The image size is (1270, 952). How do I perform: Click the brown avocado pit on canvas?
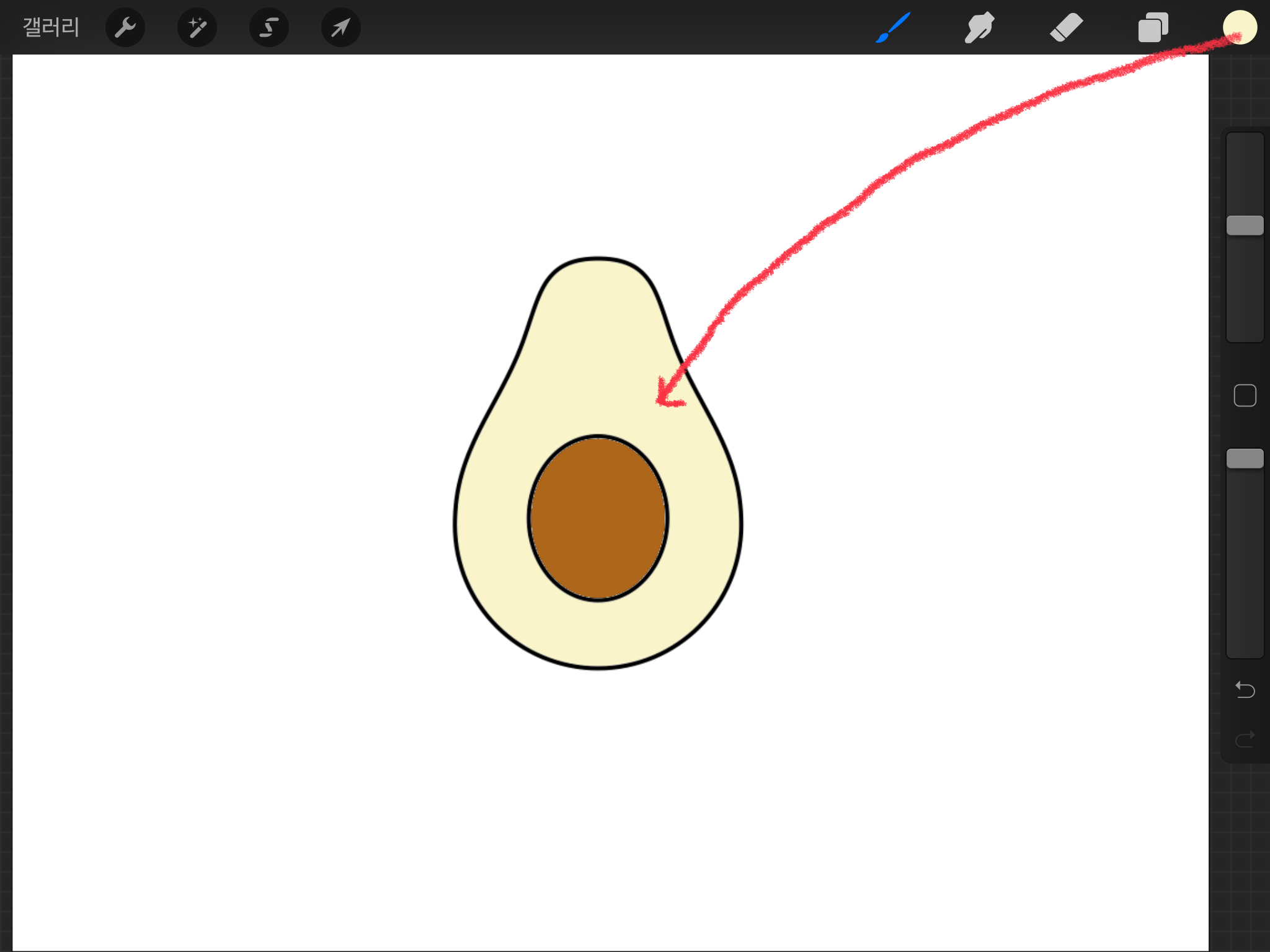point(598,518)
